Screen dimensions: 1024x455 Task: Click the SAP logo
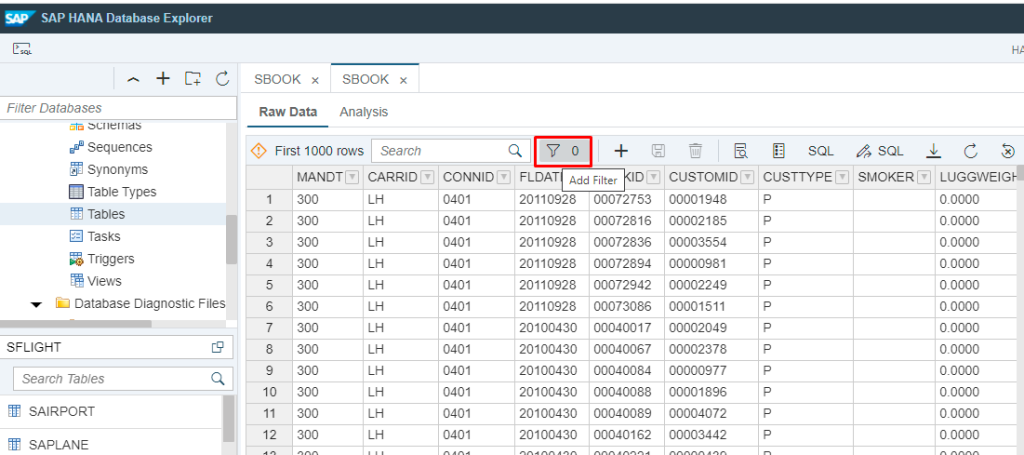pos(18,18)
